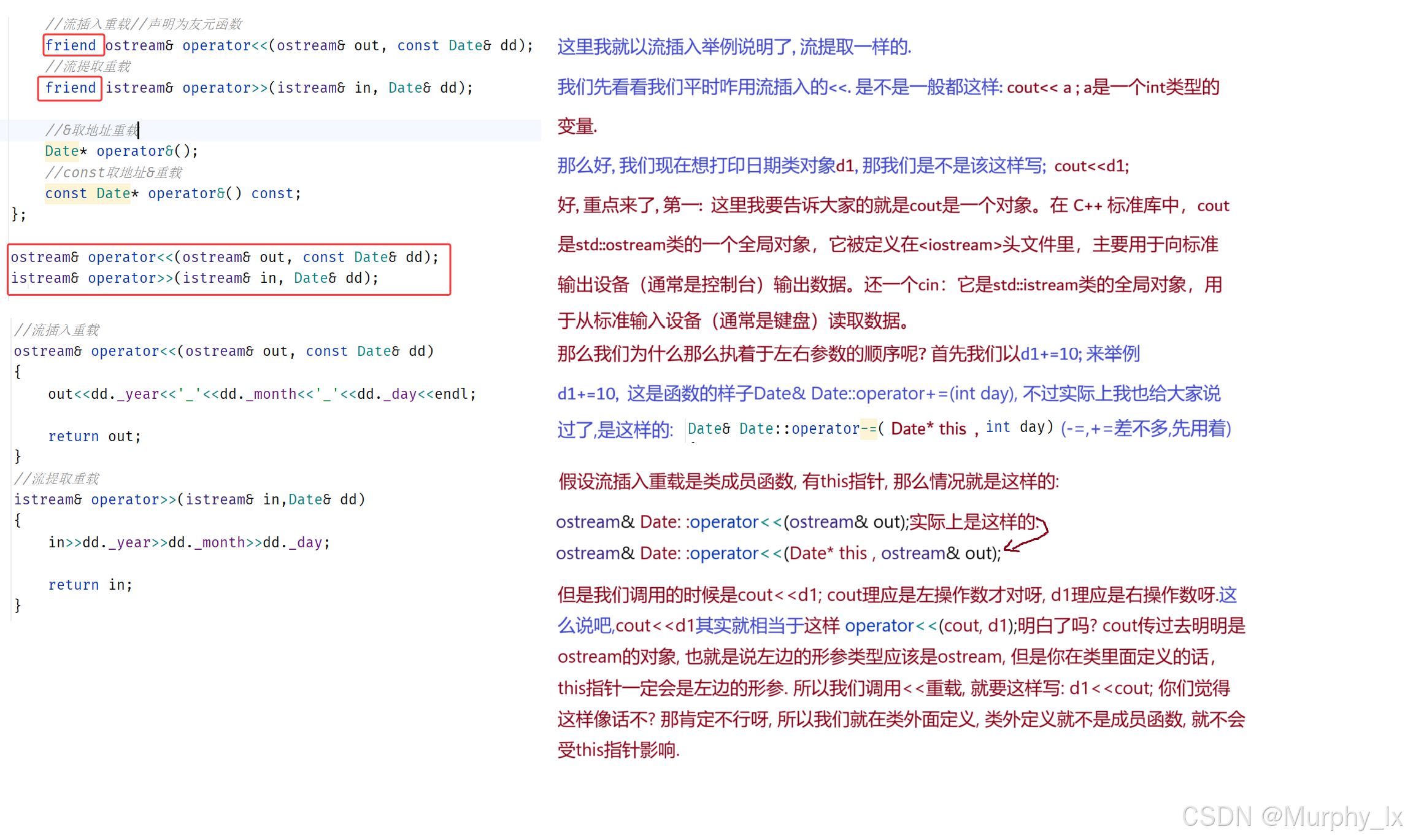Click the red-boxed friend keyword before ostream
The width and height of the screenshot is (1405, 840).
click(71, 45)
